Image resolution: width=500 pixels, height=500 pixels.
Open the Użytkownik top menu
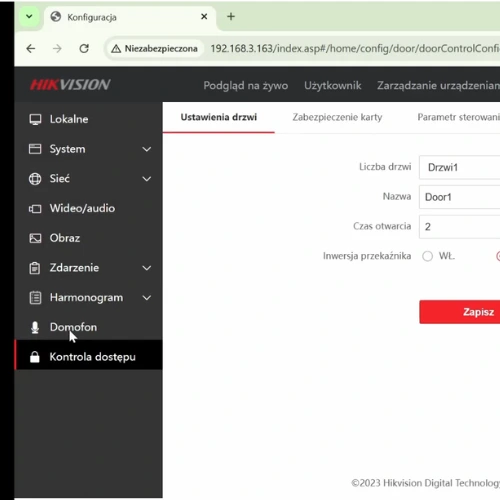(x=333, y=86)
